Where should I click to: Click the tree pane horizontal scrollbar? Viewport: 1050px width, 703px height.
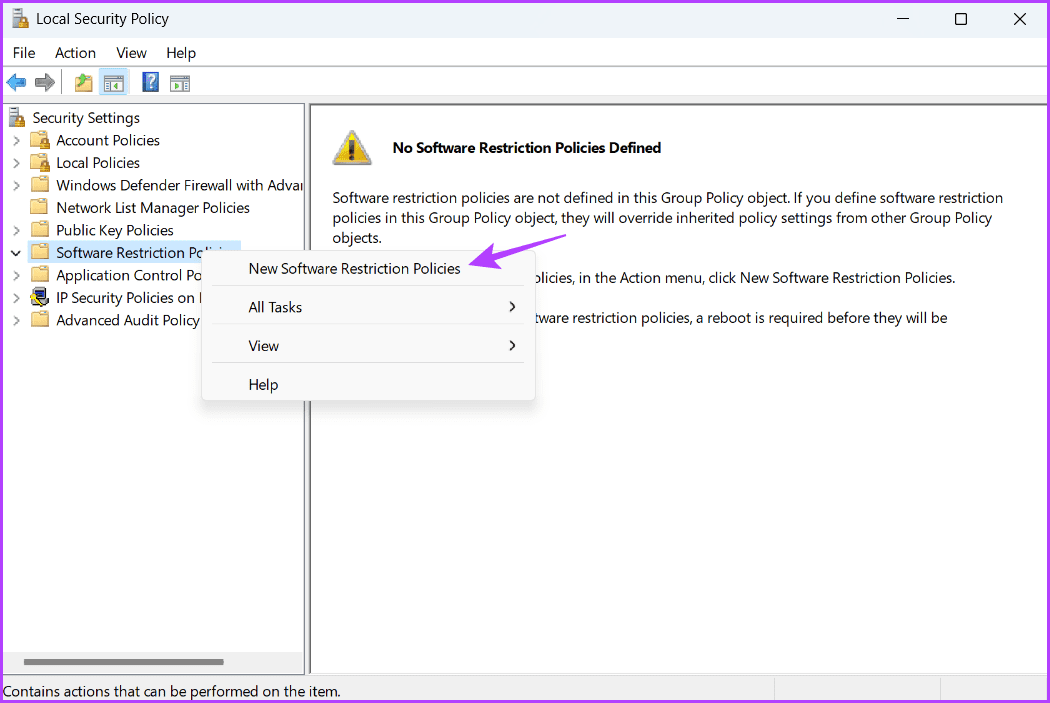point(124,662)
